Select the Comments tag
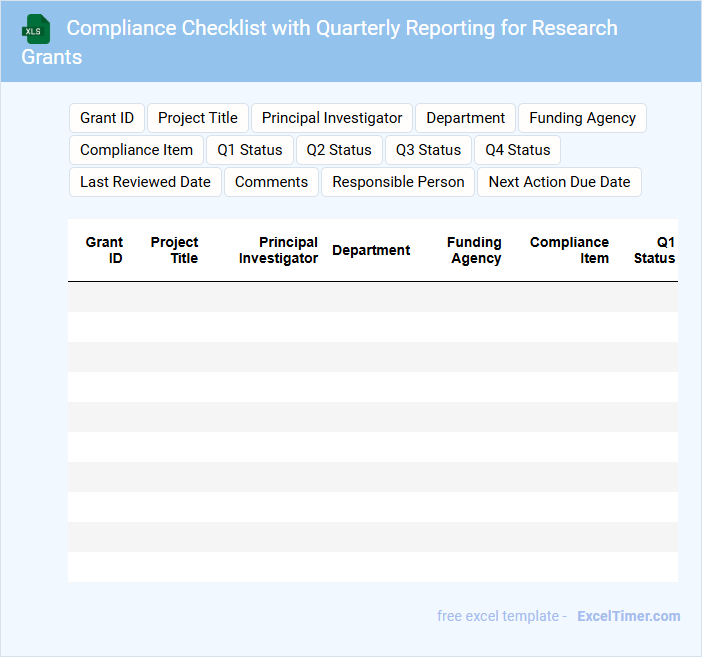The image size is (702, 657). tap(271, 182)
